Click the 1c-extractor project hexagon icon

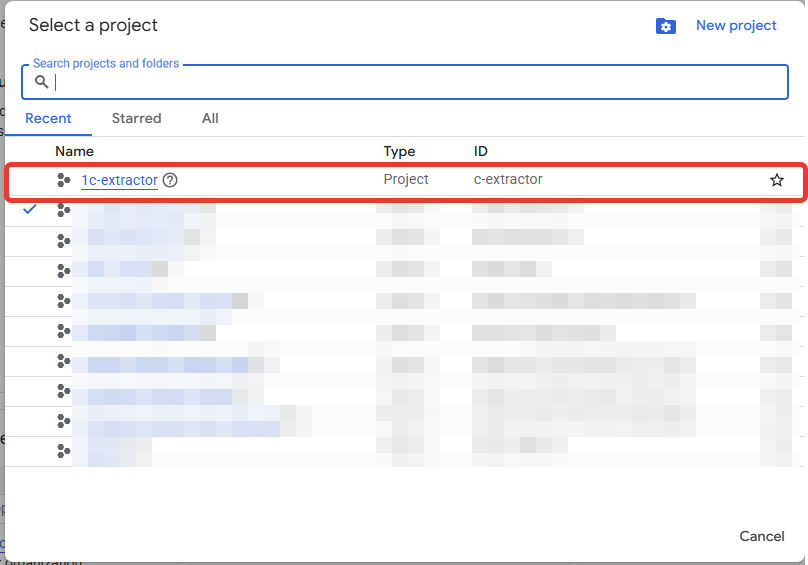point(64,180)
